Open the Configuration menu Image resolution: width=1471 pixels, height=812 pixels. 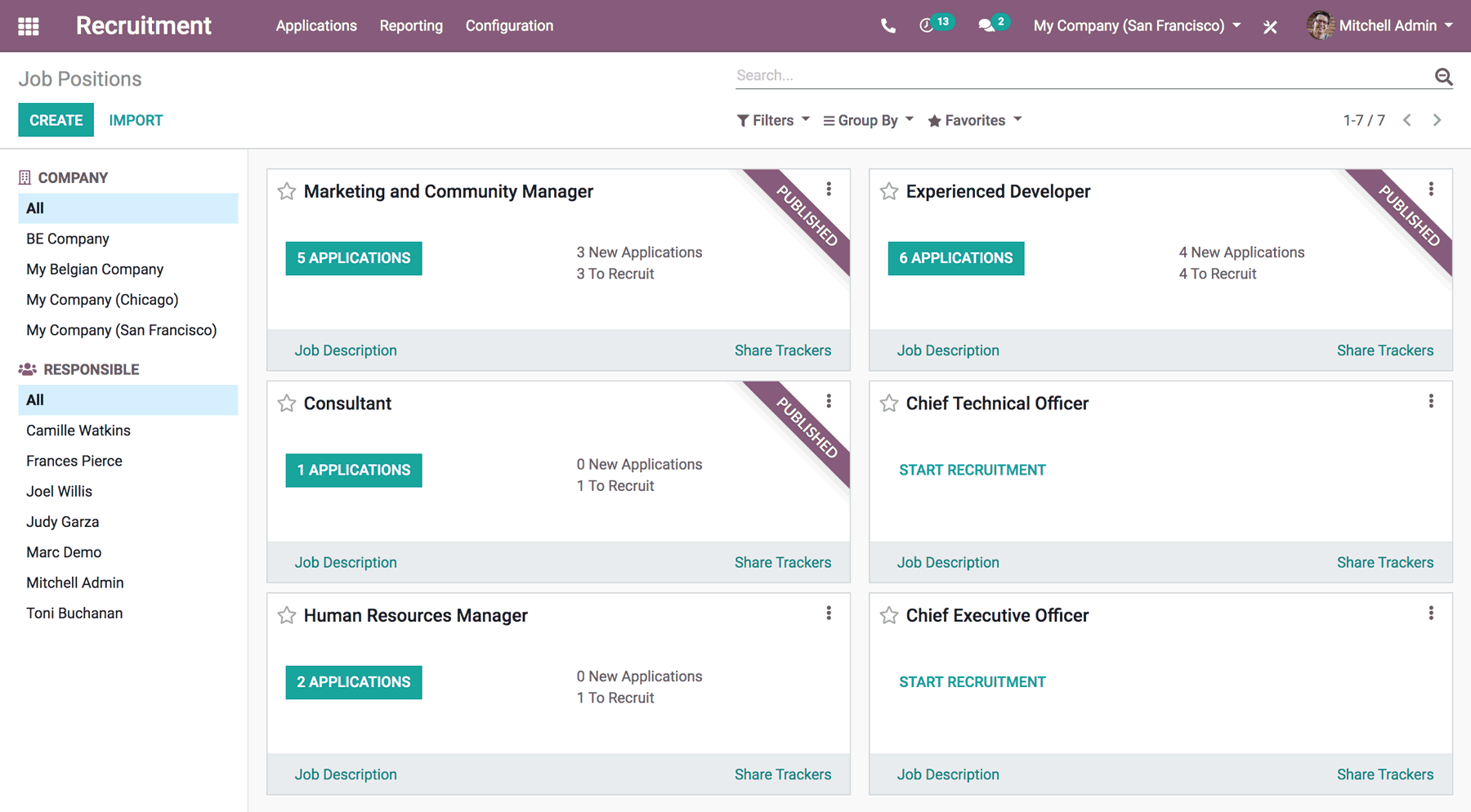click(x=509, y=25)
